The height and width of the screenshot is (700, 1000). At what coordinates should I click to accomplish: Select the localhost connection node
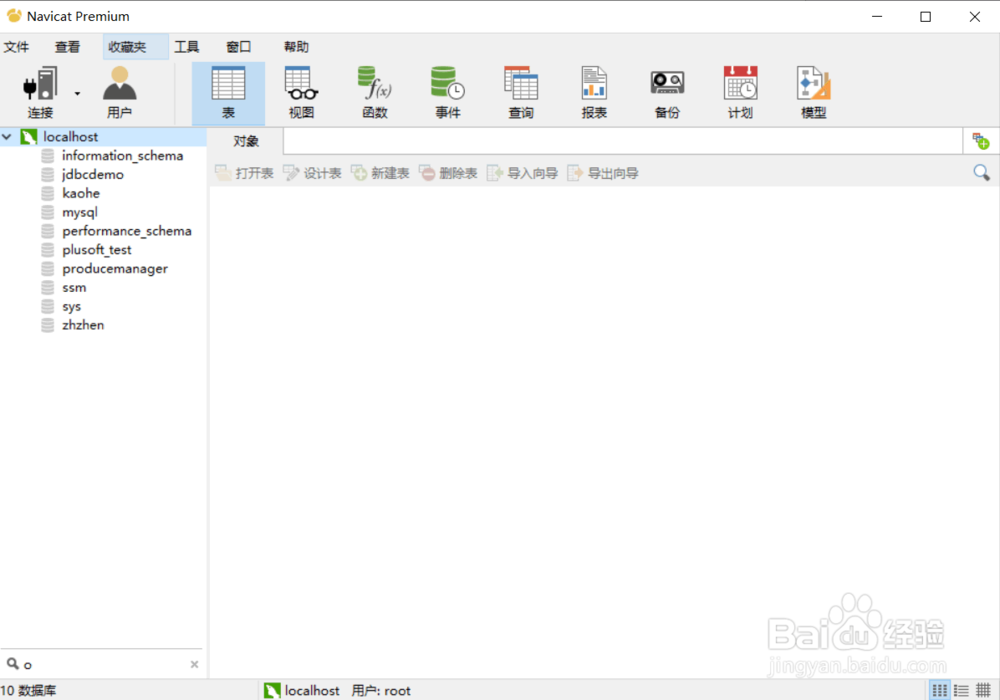70,136
